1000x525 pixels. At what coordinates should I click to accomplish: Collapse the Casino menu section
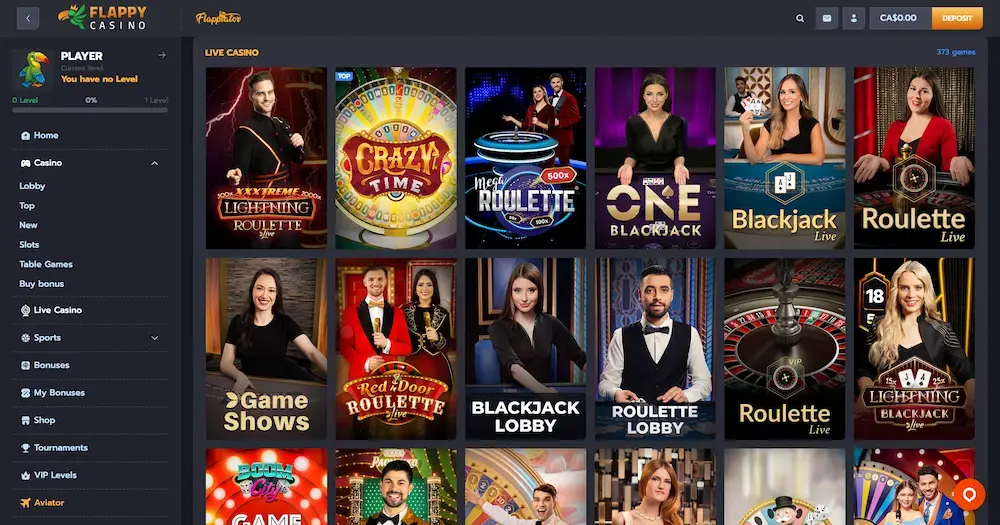pyautogui.click(x=154, y=163)
